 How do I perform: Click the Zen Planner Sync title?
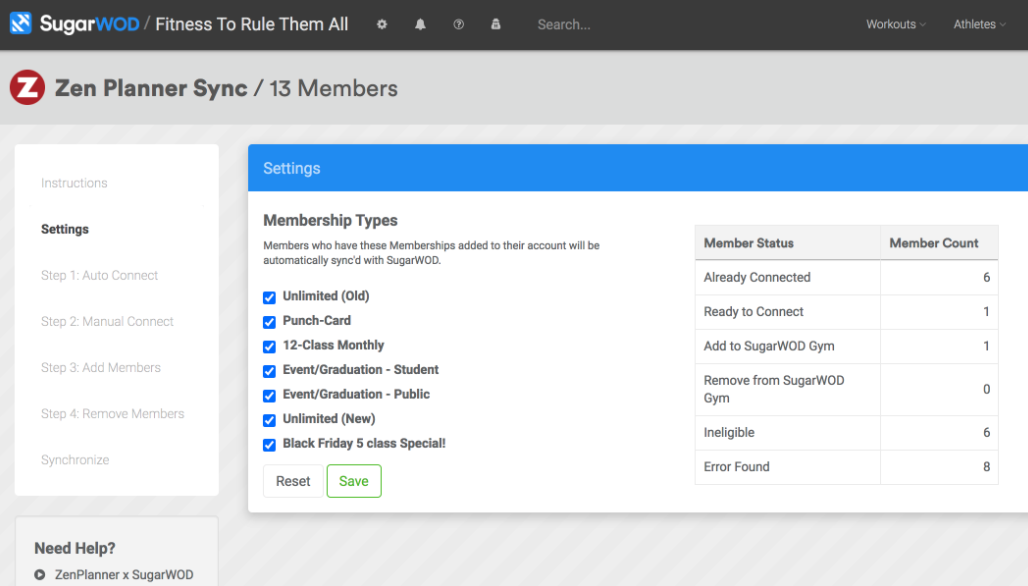click(151, 88)
